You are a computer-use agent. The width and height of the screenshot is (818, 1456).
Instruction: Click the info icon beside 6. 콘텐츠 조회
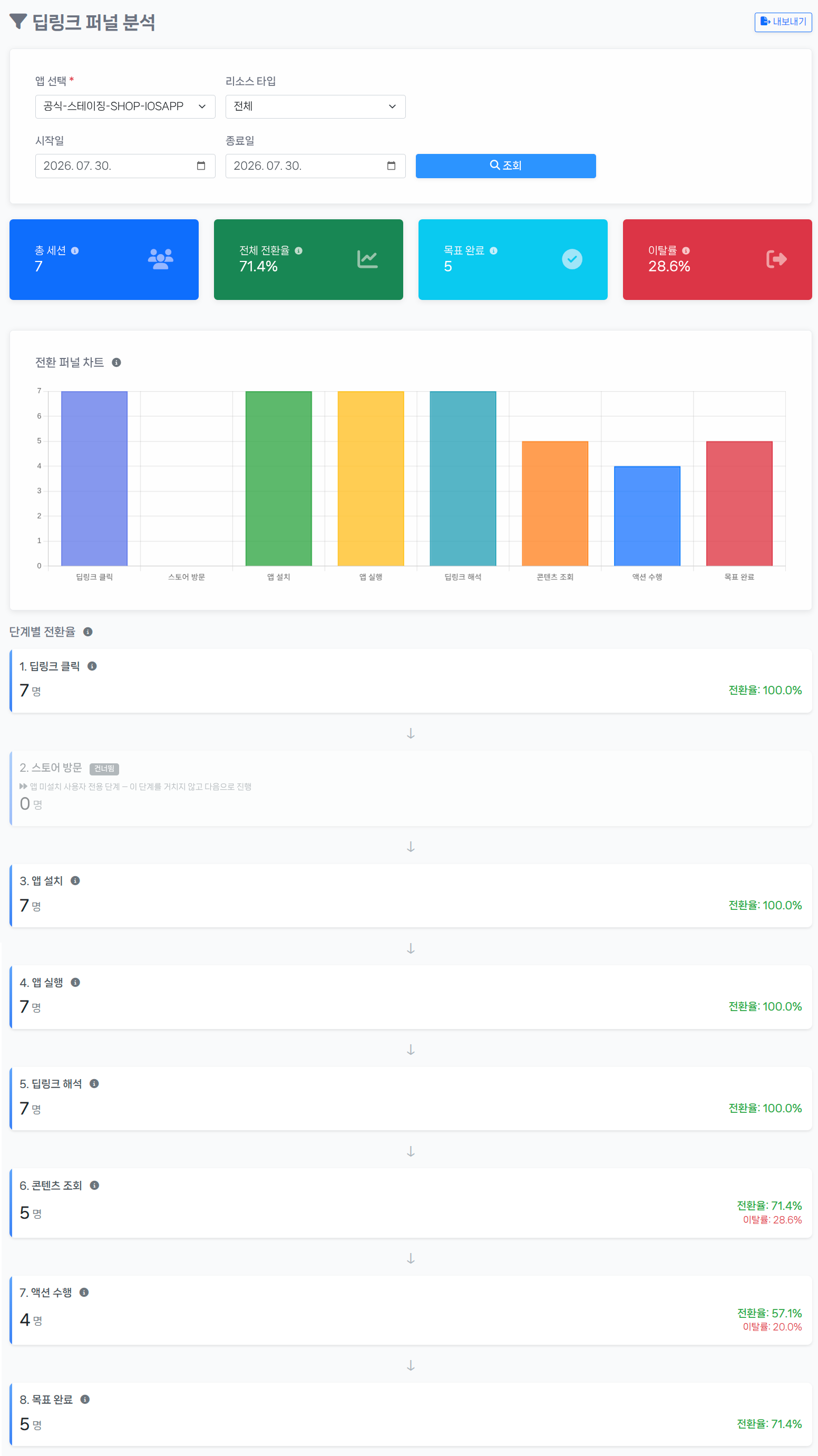94,1185
